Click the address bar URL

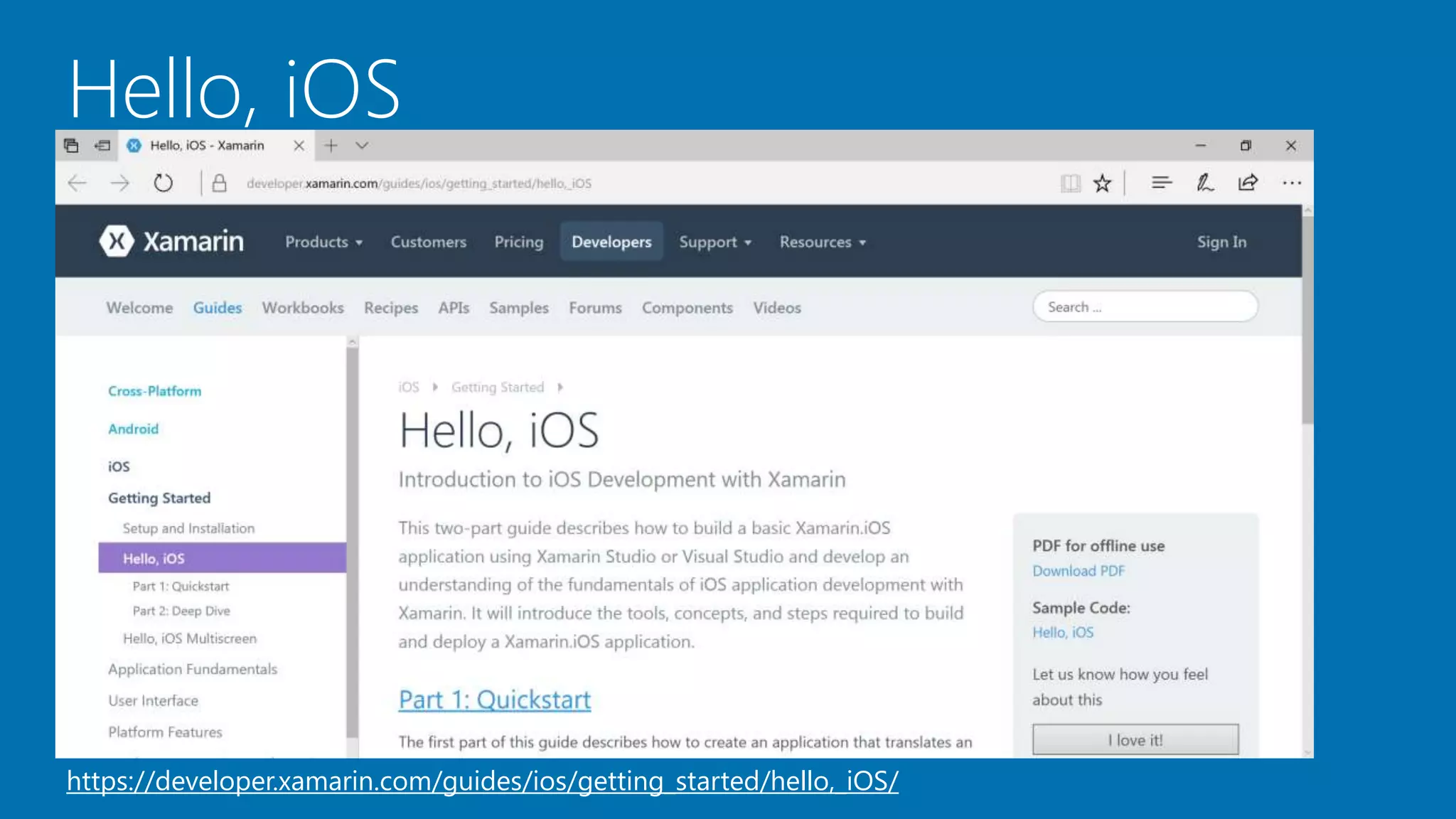[x=419, y=183]
